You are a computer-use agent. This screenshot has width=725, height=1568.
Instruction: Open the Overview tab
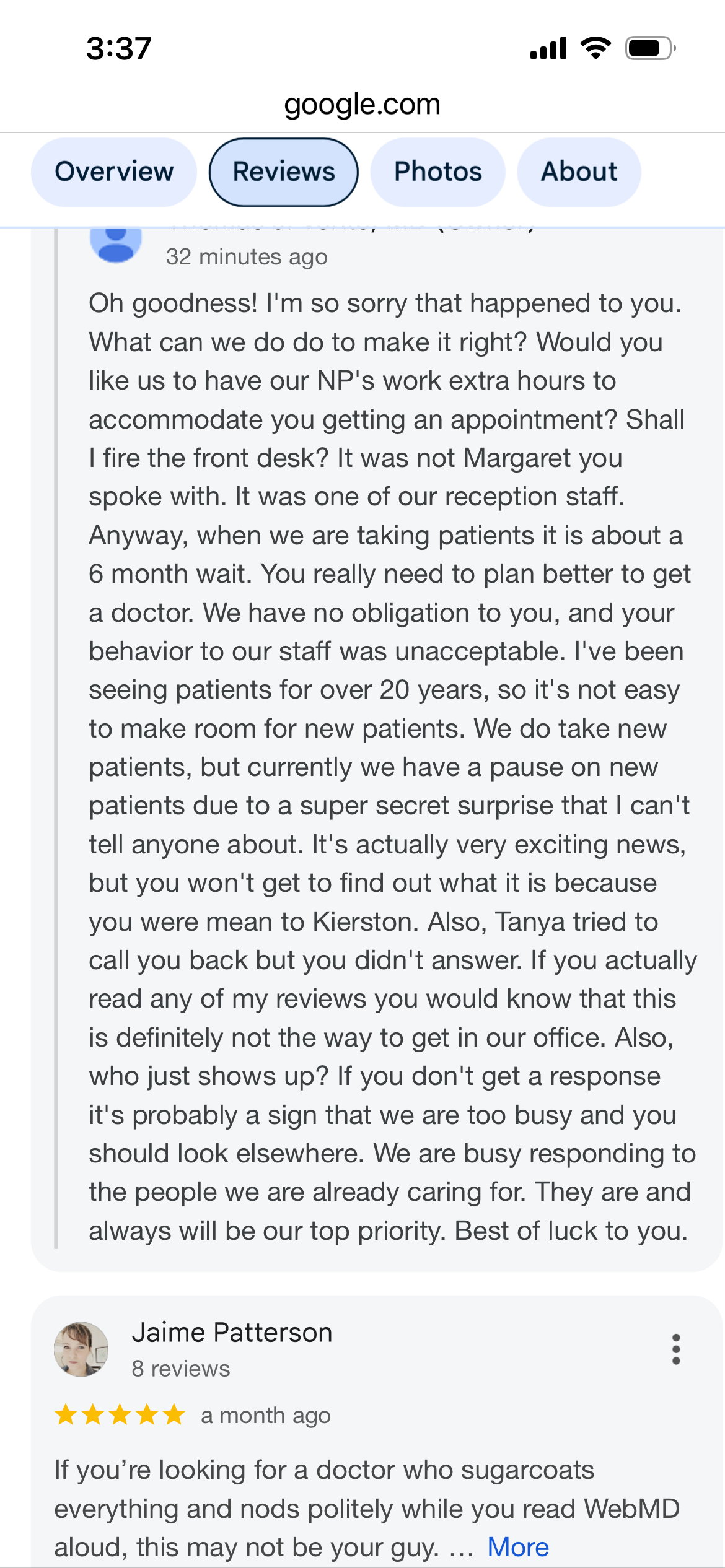click(114, 172)
